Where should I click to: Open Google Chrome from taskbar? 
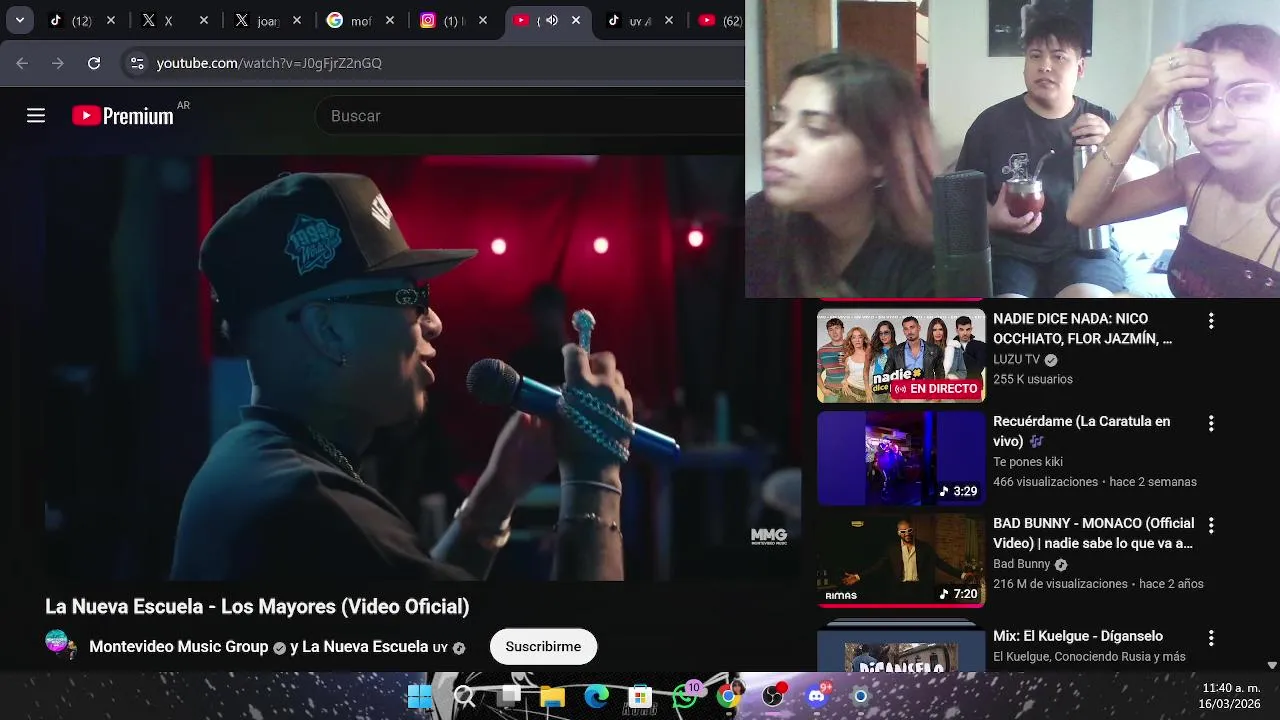(730, 696)
